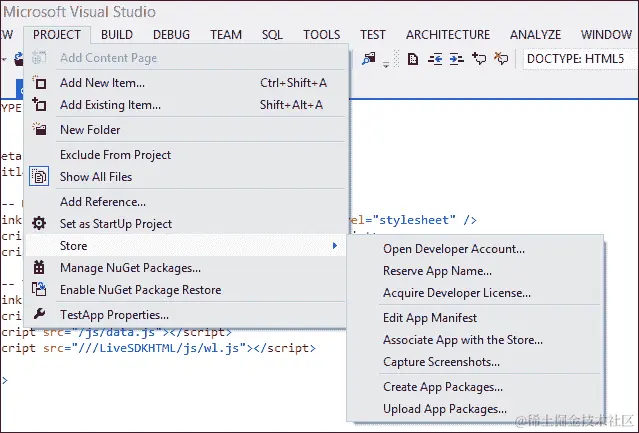Open the DEBUG menu
Image resolution: width=639 pixels, height=433 pixels.
172,35
